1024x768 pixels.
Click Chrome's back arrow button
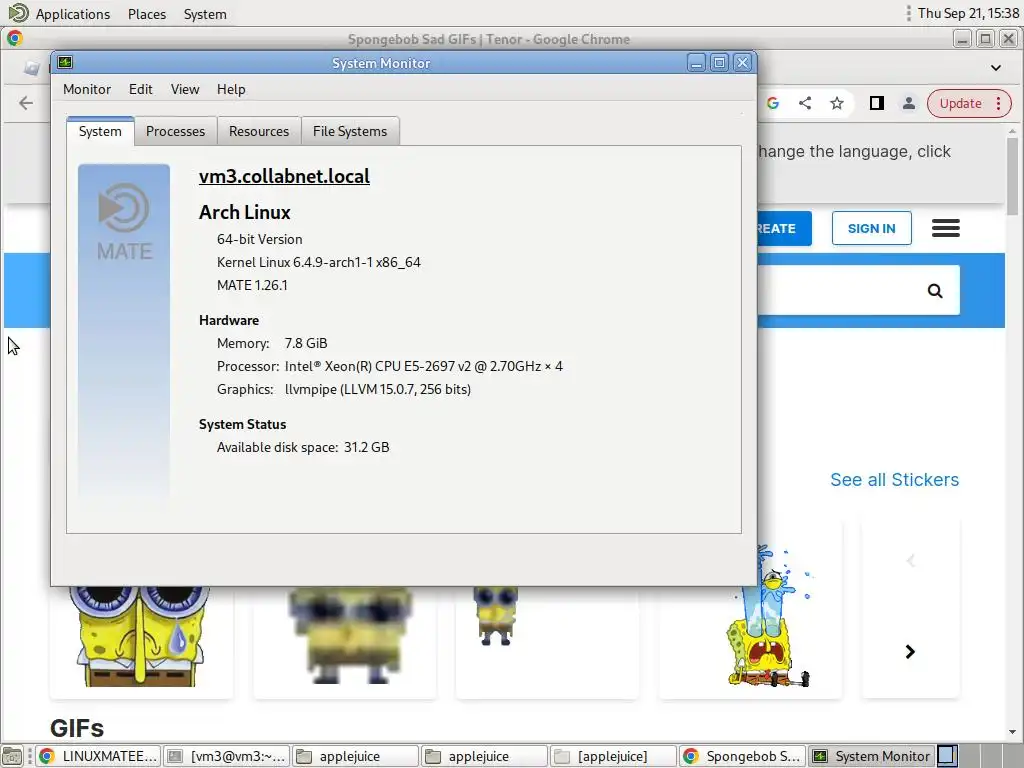(x=26, y=103)
